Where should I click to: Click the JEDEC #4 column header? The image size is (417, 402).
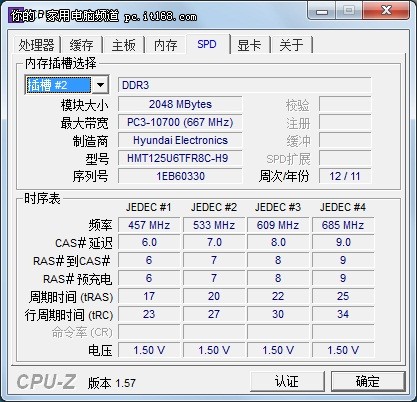coord(343,207)
